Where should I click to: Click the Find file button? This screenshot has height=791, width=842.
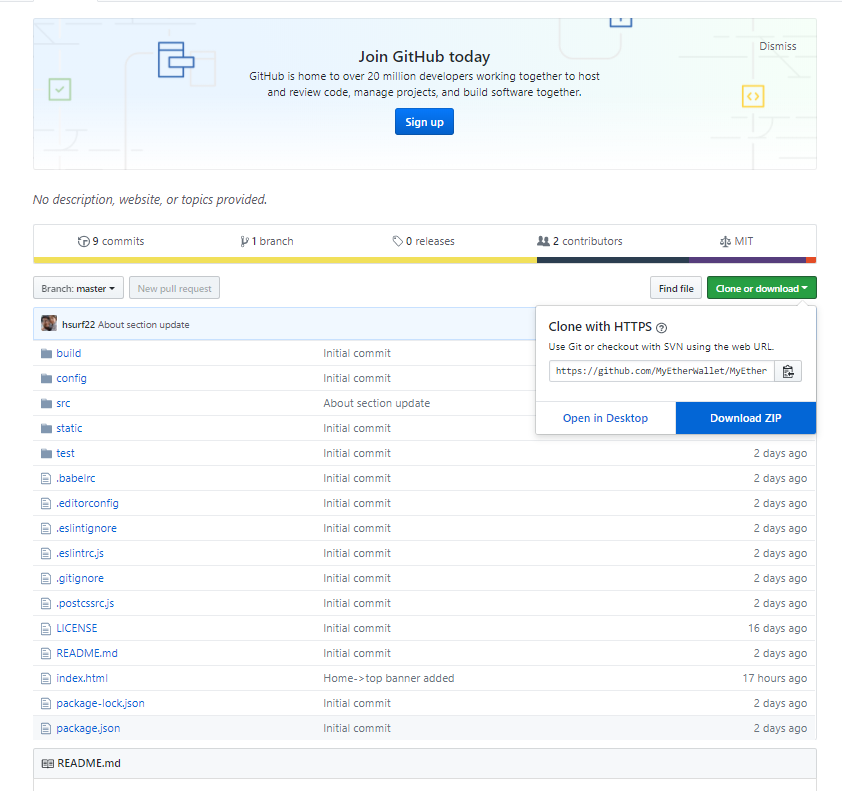click(676, 288)
